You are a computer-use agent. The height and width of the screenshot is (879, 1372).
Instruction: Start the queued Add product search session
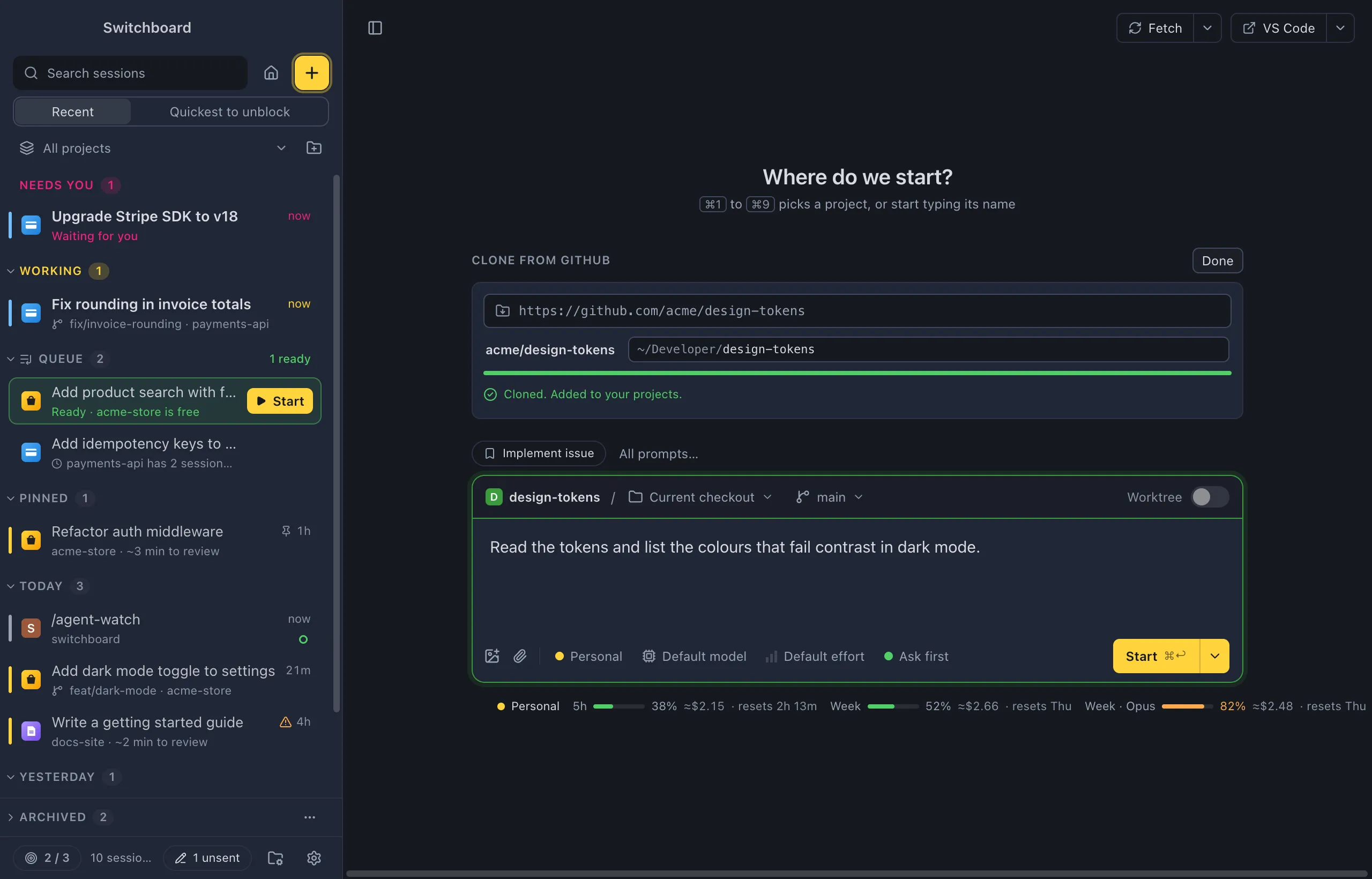(x=280, y=401)
